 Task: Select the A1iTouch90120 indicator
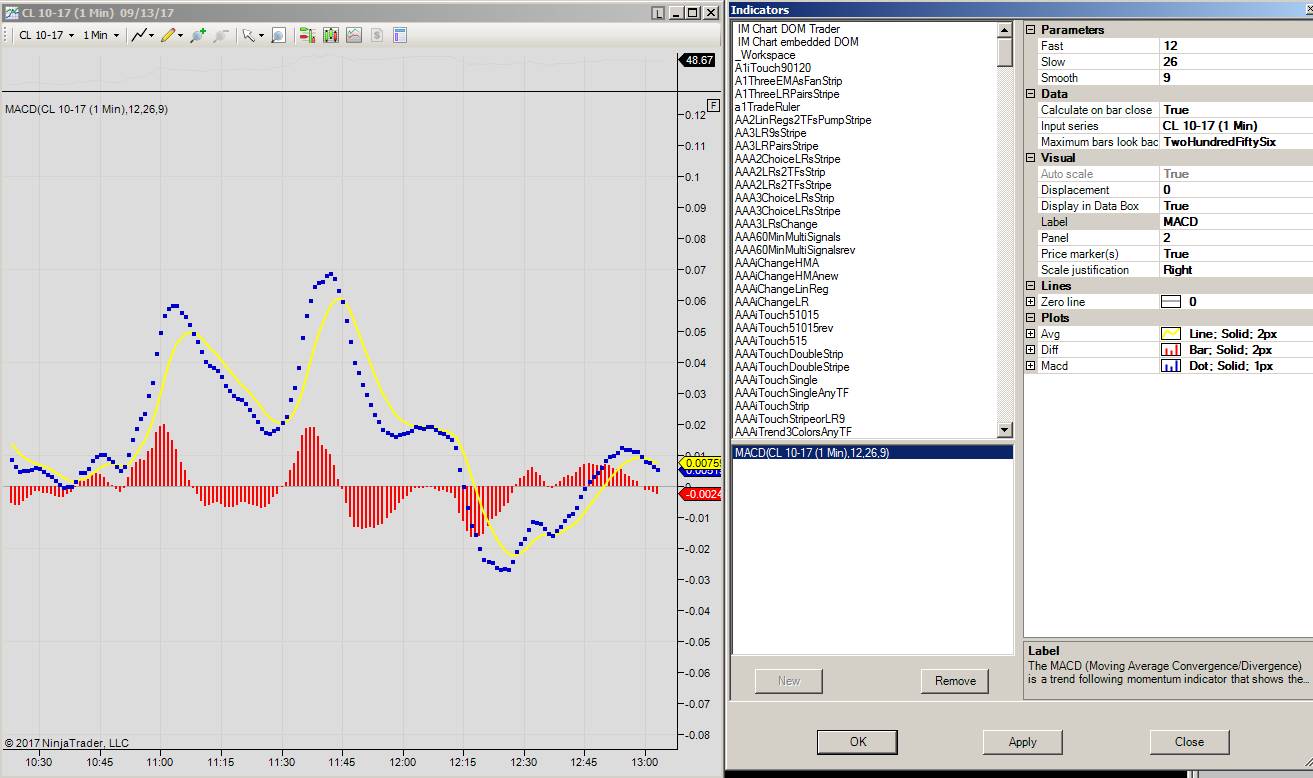[x=773, y=68]
